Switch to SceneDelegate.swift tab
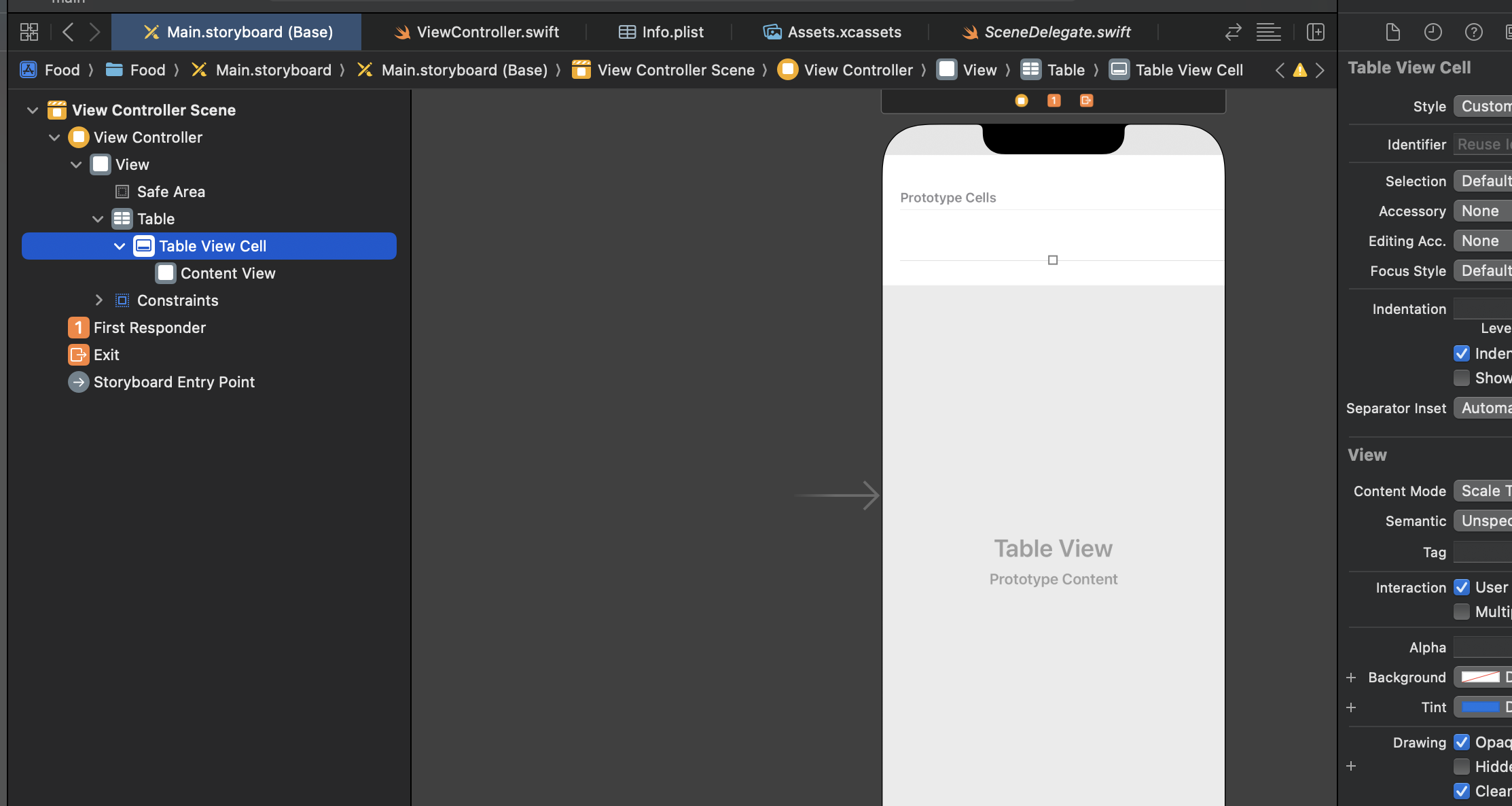This screenshot has width=1512, height=806. click(x=1046, y=32)
